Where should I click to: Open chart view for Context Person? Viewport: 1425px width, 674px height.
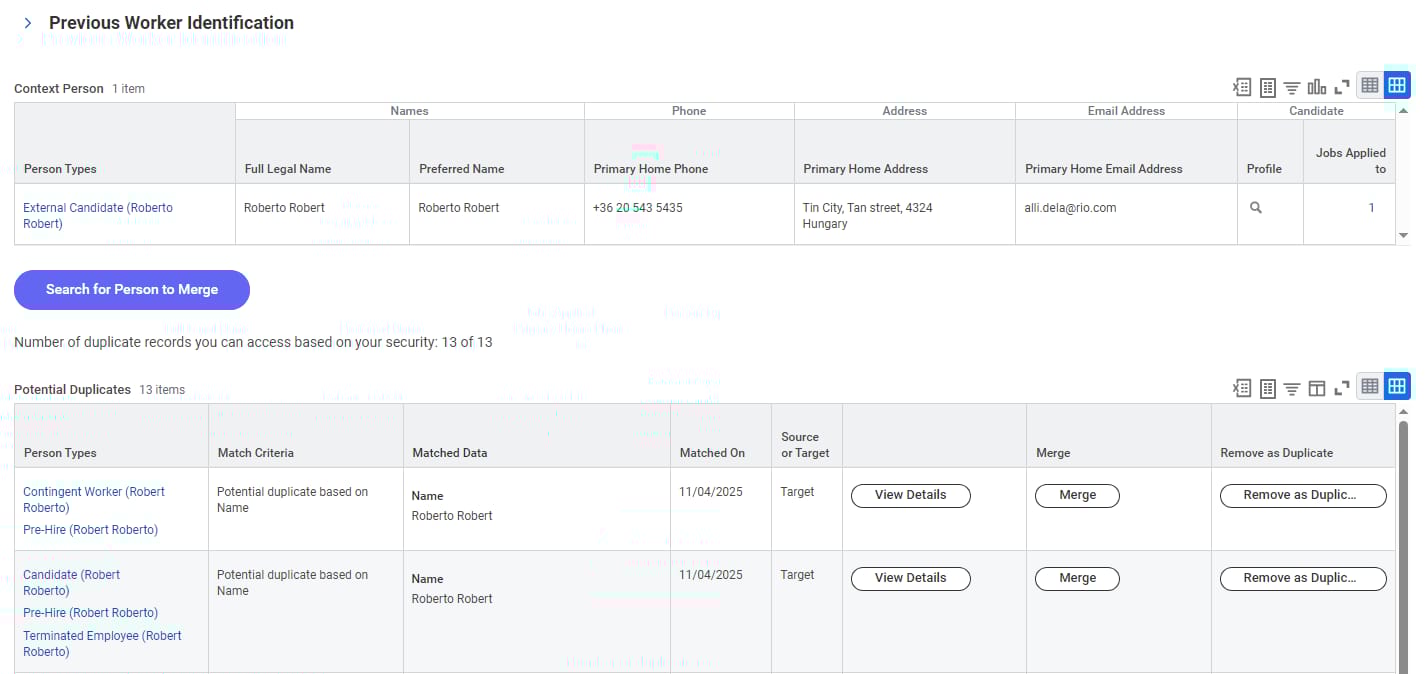tap(1317, 87)
